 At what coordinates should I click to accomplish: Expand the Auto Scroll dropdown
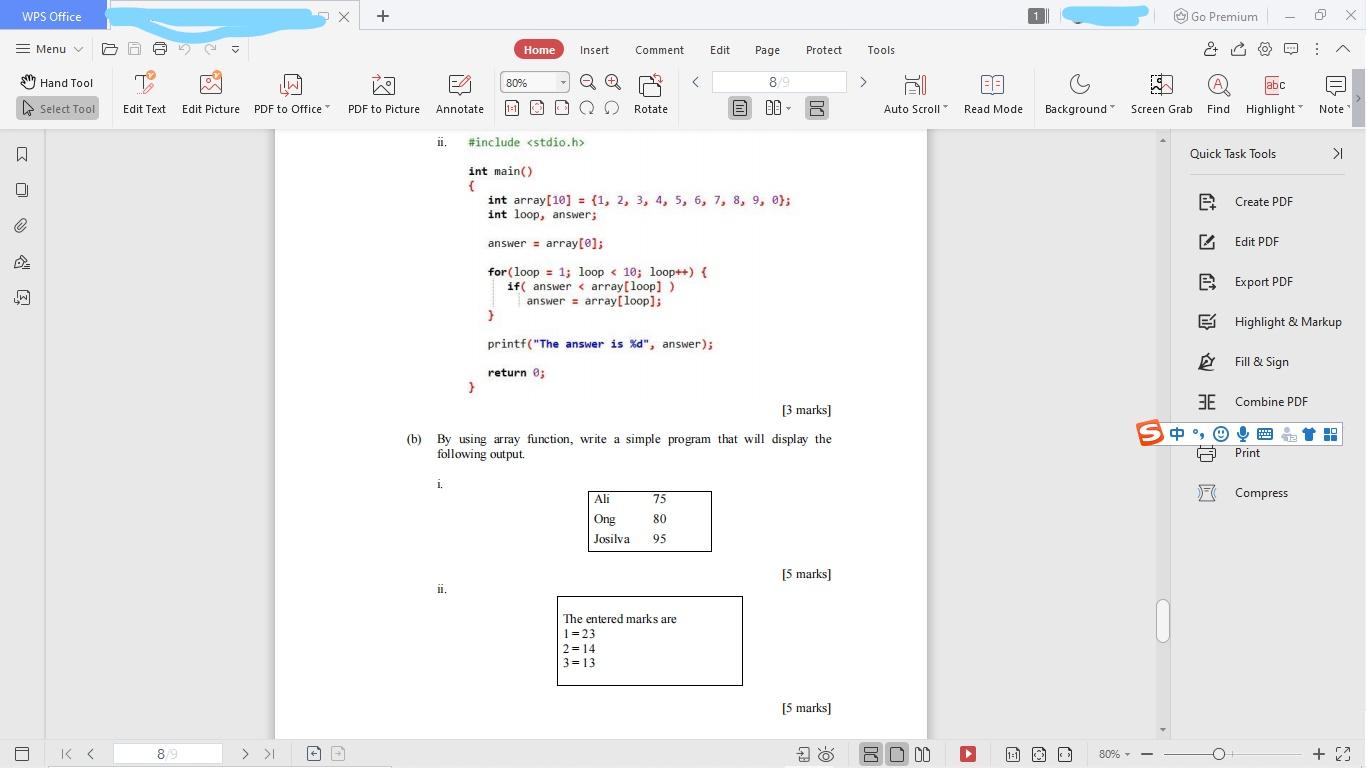point(945,107)
